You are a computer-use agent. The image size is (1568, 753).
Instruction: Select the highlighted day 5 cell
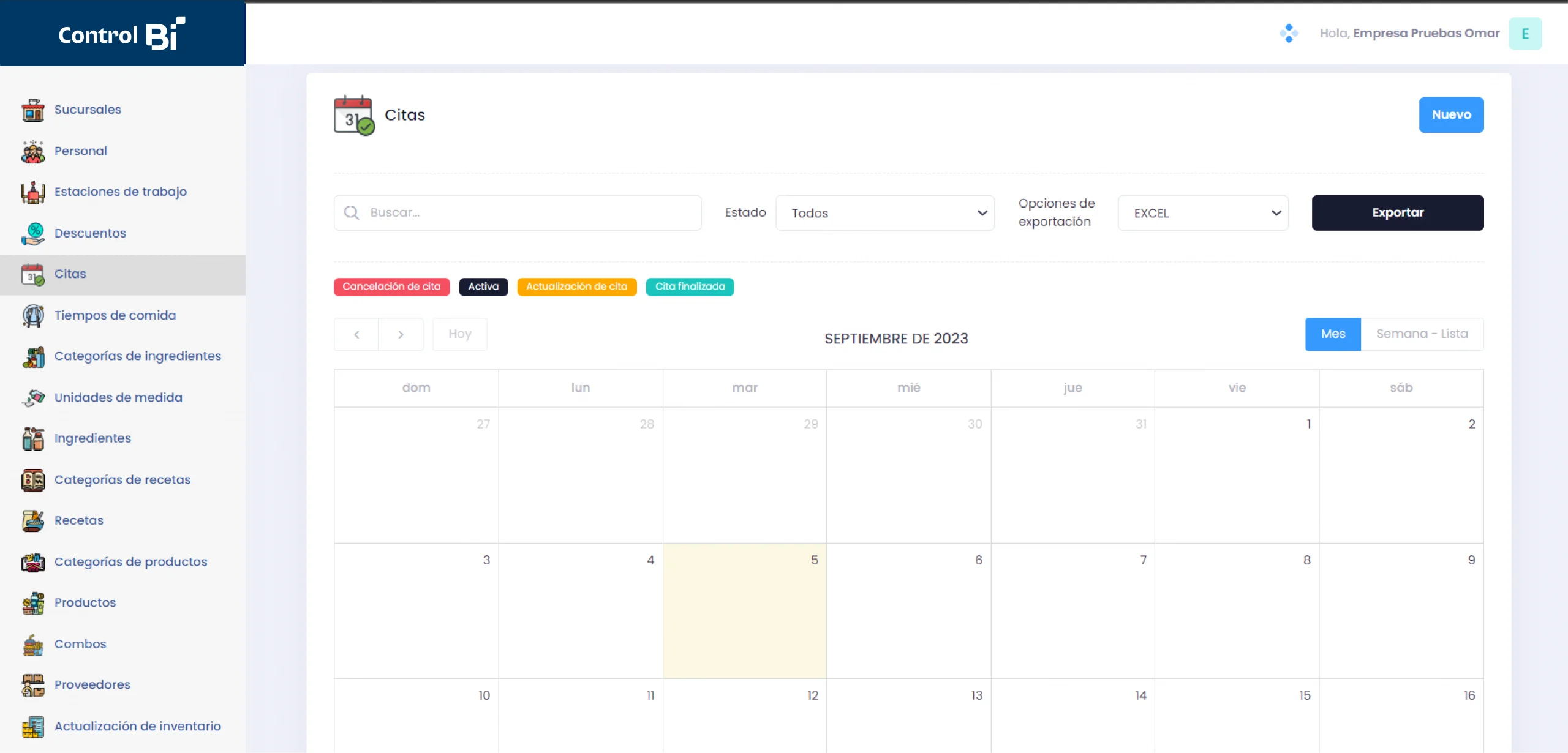745,610
